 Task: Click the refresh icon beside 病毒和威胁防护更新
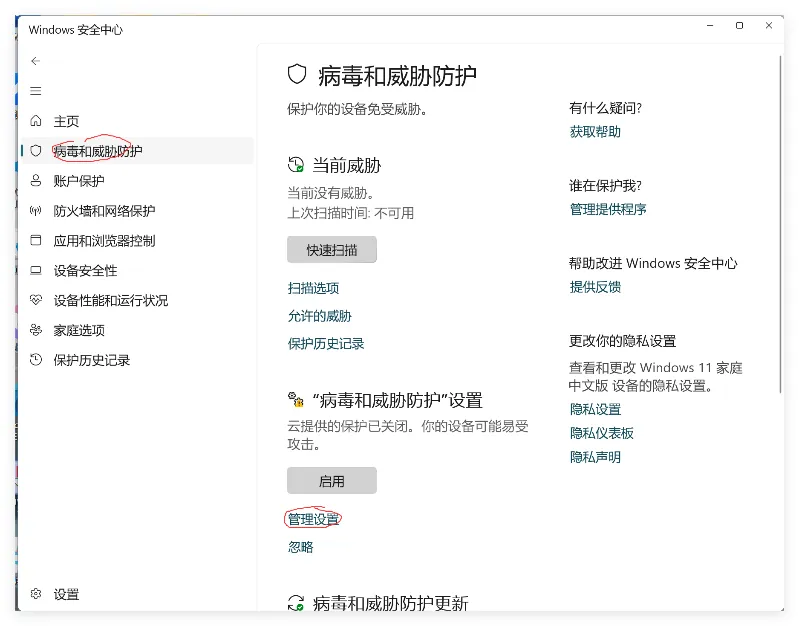pos(296,603)
